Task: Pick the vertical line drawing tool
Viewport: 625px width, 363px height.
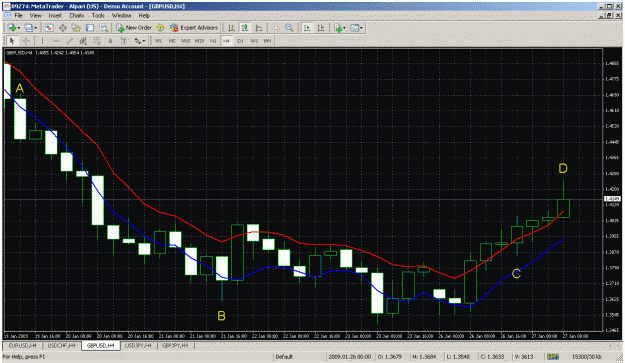Action: (x=42, y=41)
